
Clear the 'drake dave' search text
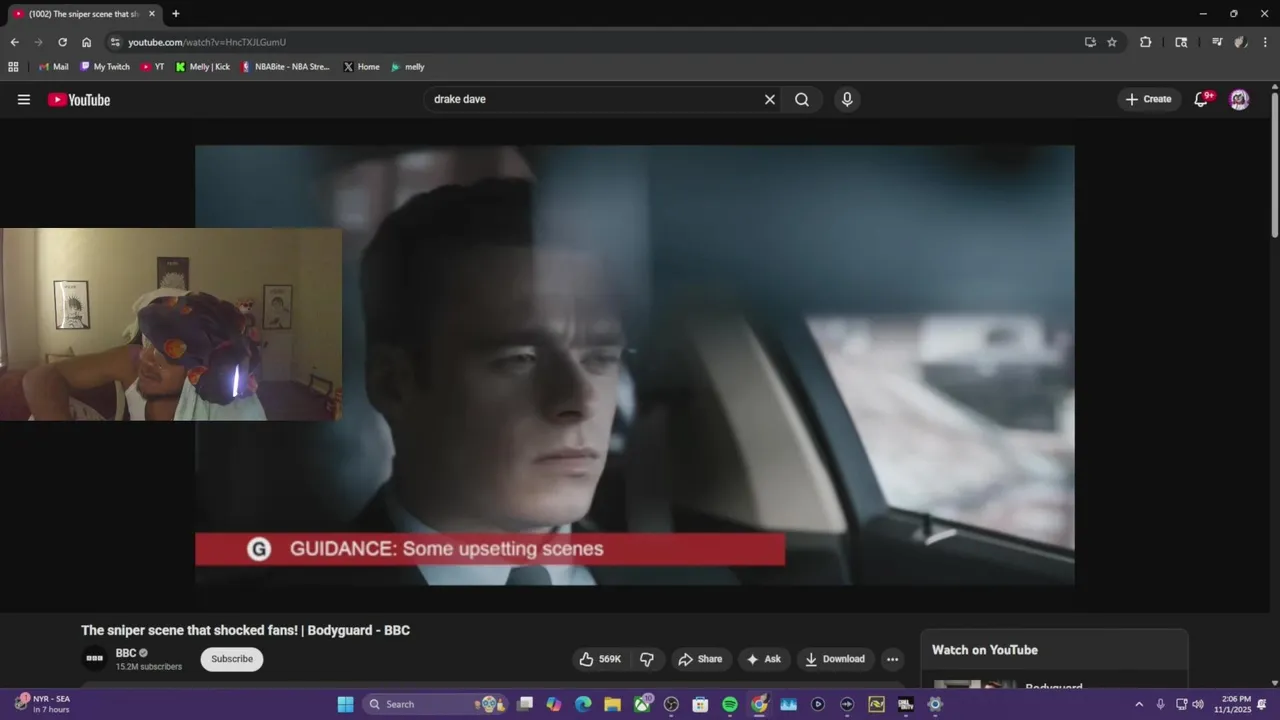click(770, 99)
